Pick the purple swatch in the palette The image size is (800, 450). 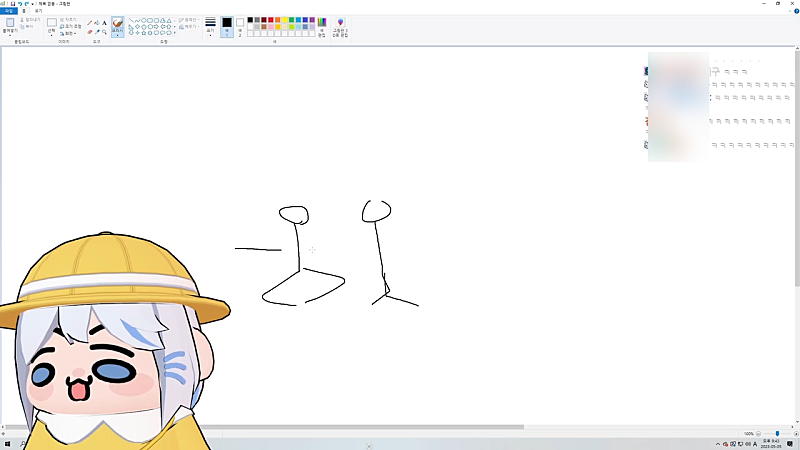[x=312, y=20]
